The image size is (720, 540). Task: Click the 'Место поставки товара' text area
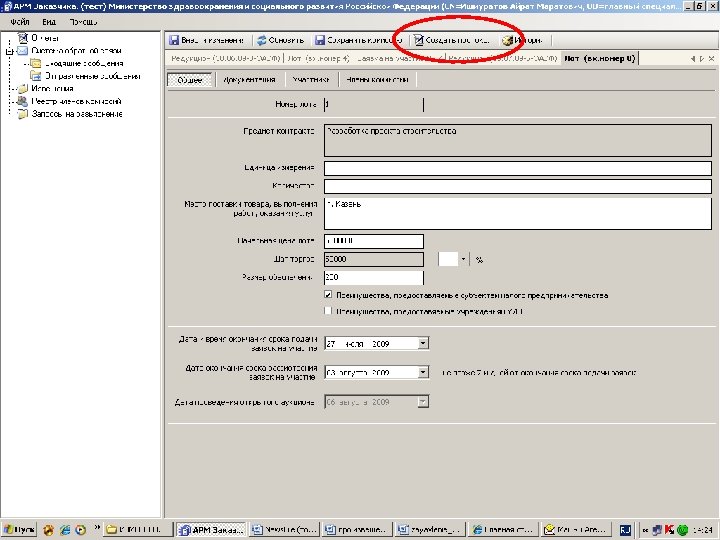[x=518, y=214]
